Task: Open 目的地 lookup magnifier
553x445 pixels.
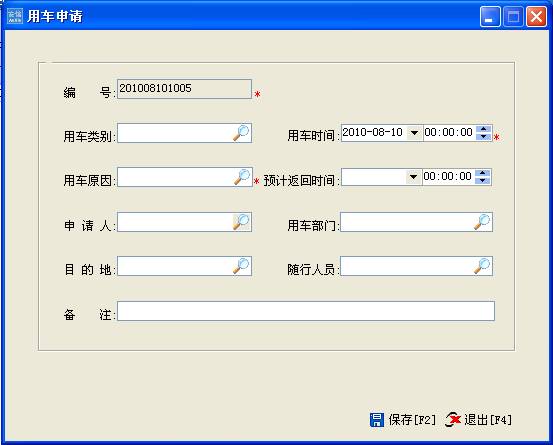Action: [241, 266]
